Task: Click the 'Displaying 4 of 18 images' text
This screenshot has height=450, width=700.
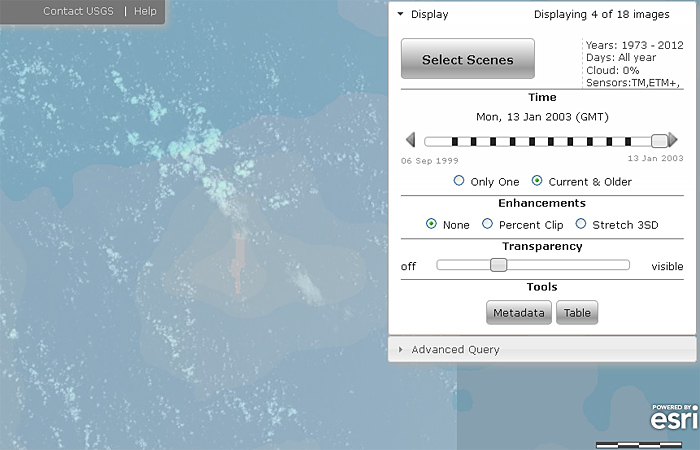Action: (601, 14)
